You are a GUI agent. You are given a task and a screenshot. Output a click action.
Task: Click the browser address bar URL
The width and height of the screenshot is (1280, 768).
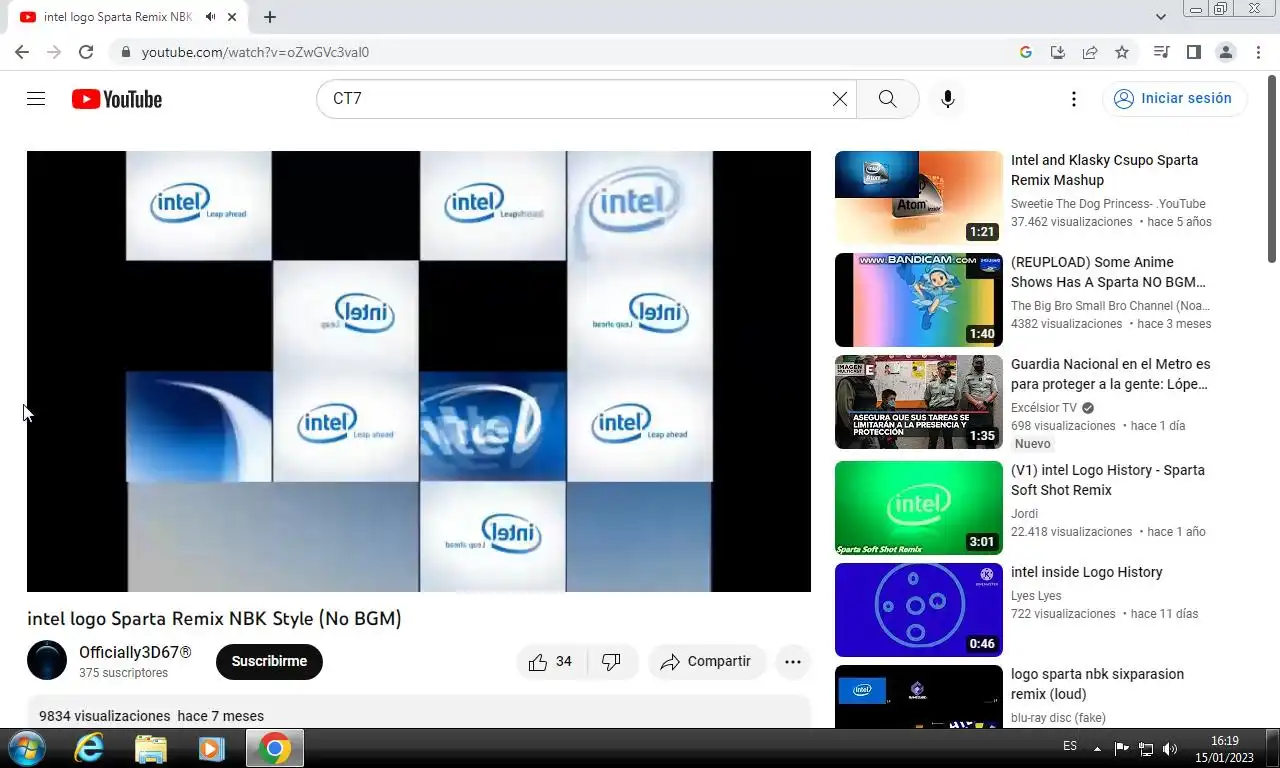(x=255, y=52)
